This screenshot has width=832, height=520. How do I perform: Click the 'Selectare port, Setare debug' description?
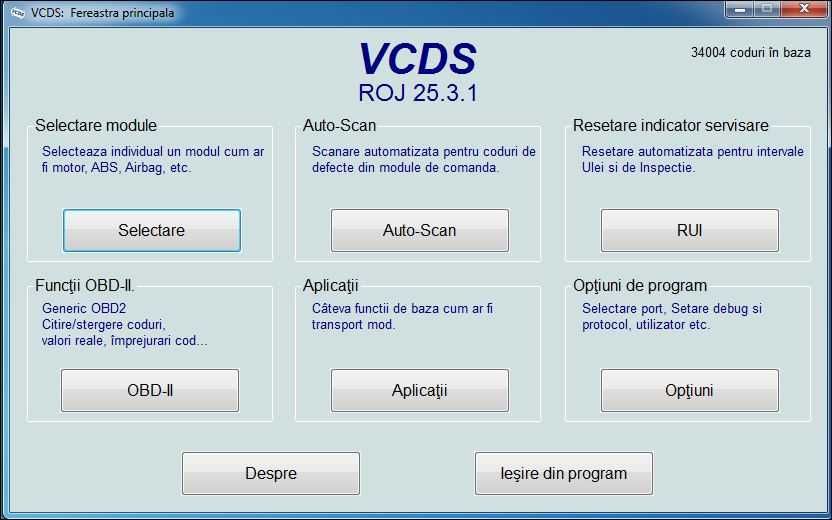click(672, 316)
